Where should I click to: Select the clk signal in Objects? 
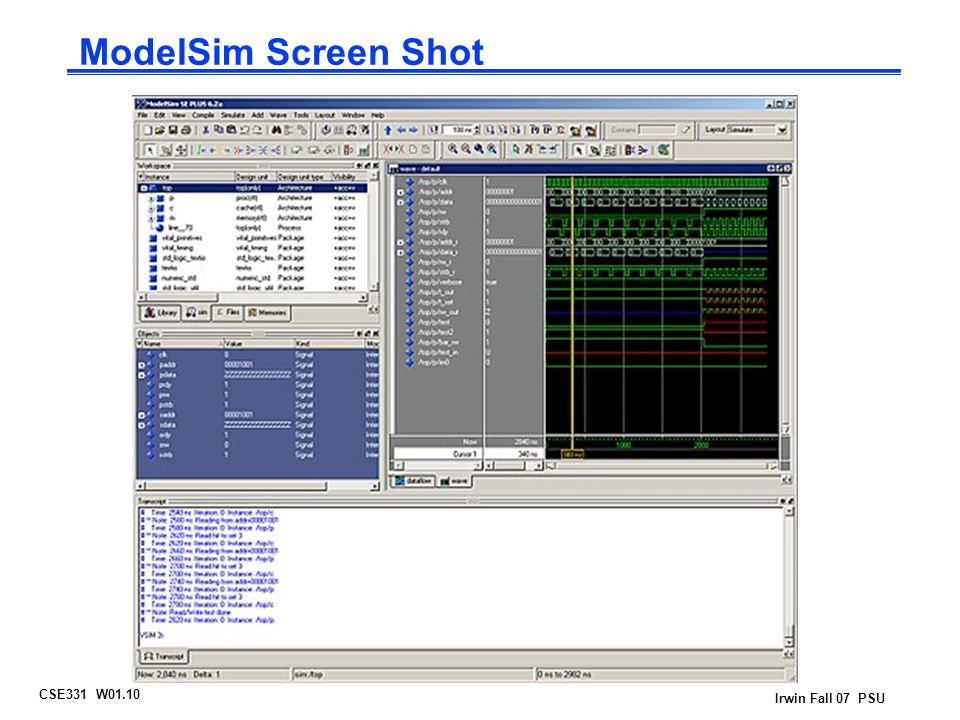pyautogui.click(x=258, y=354)
